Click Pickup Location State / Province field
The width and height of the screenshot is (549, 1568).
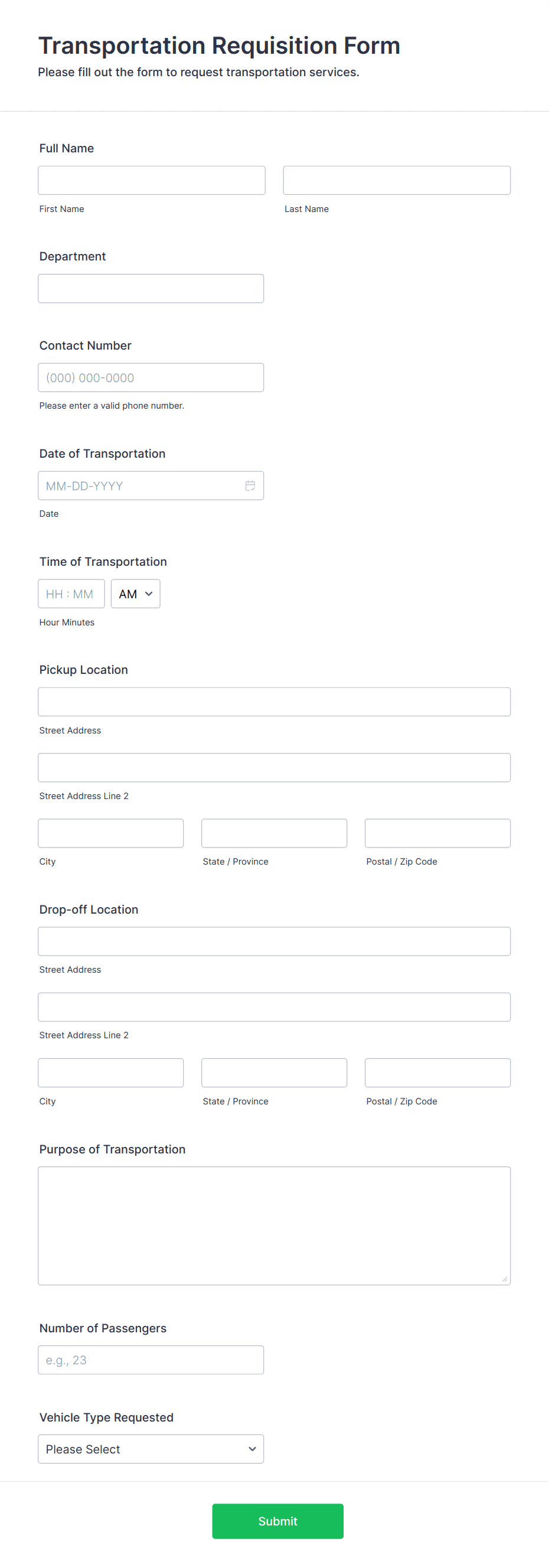pos(274,833)
